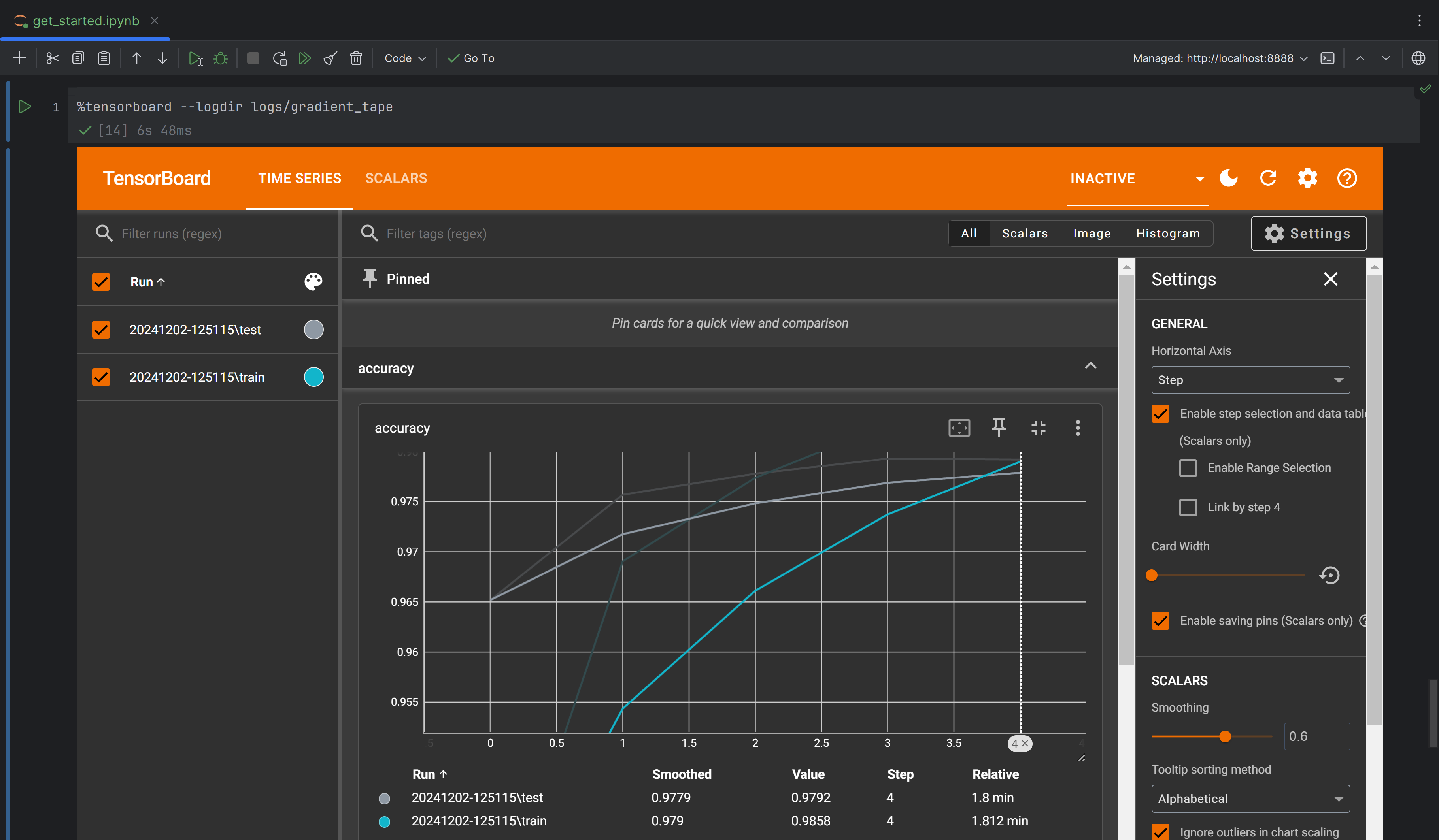Image resolution: width=1439 pixels, height=840 pixels.
Task: Fit accuracy chart domain to data
Action: (x=959, y=428)
